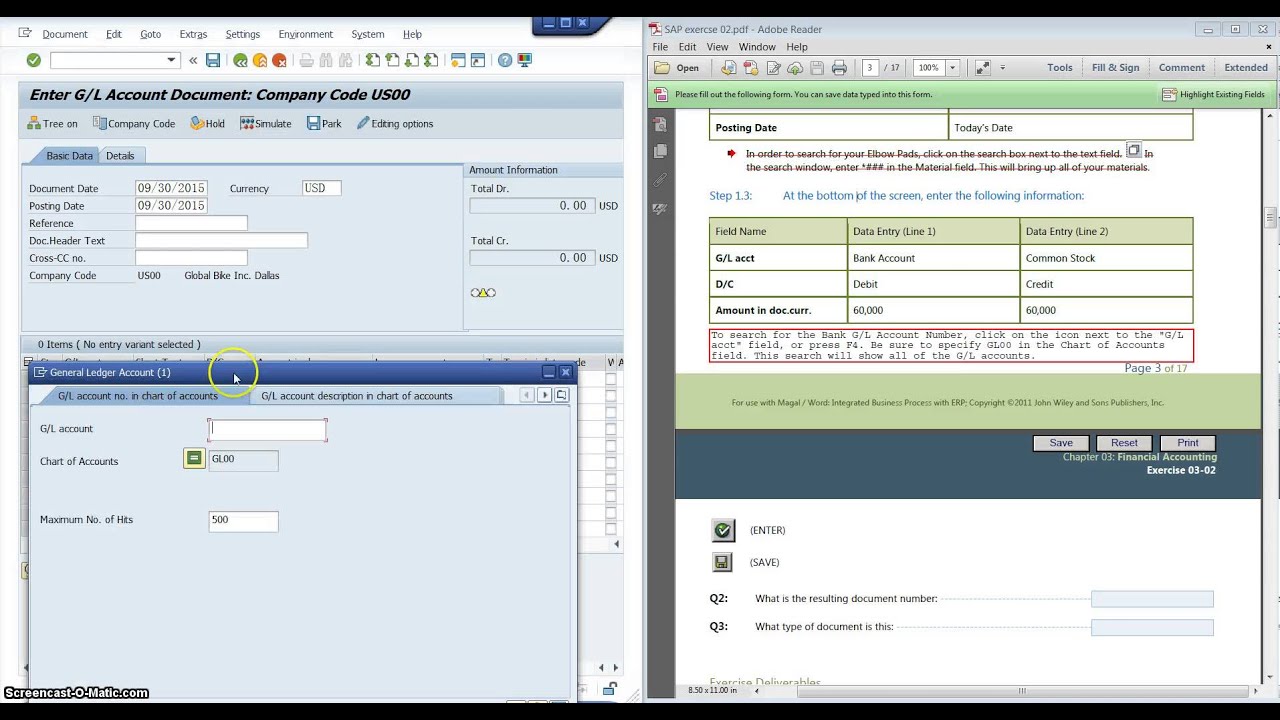Viewport: 1280px width, 720px height.
Task: Open the View menu in Adobe Reader
Action: 718,47
